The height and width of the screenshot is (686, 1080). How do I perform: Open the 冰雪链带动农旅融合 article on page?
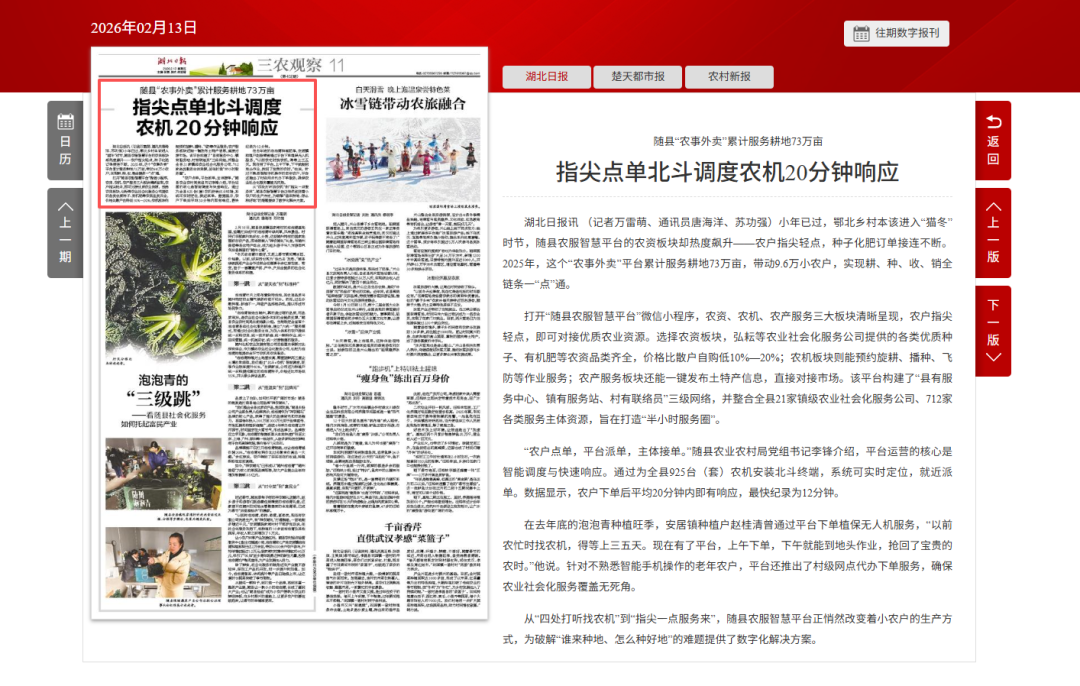point(403,104)
